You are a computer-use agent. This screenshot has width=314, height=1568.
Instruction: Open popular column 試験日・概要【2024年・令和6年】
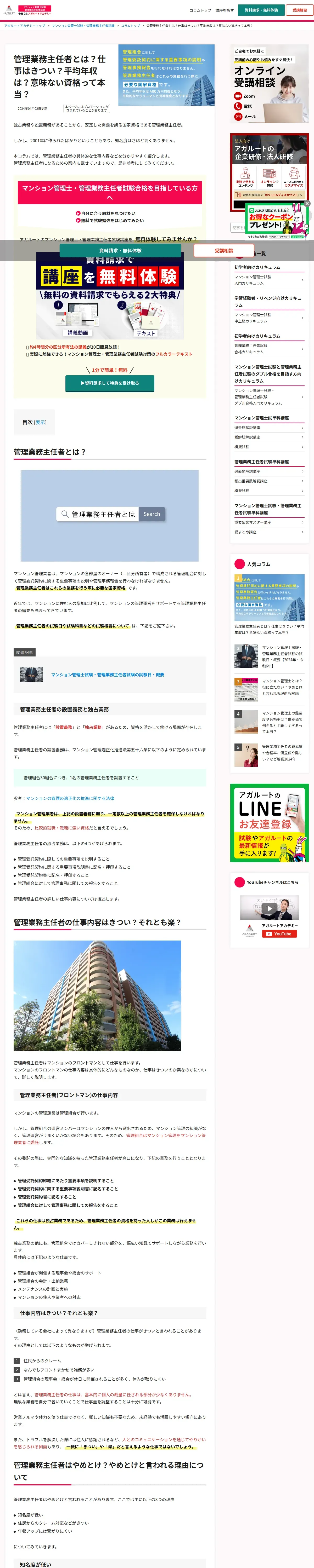coord(283,656)
